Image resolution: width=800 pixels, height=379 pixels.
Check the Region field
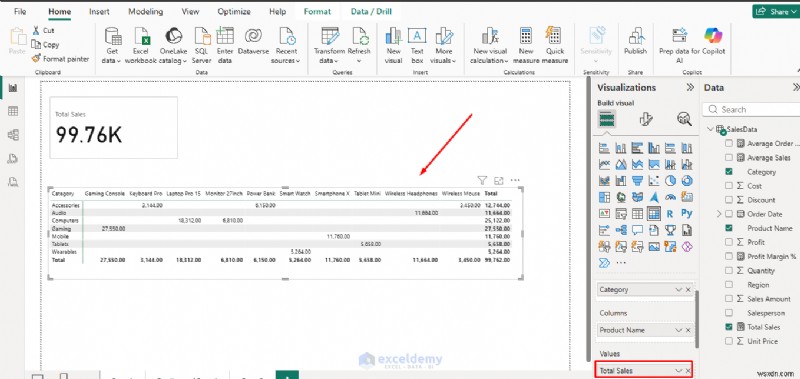[x=729, y=285]
